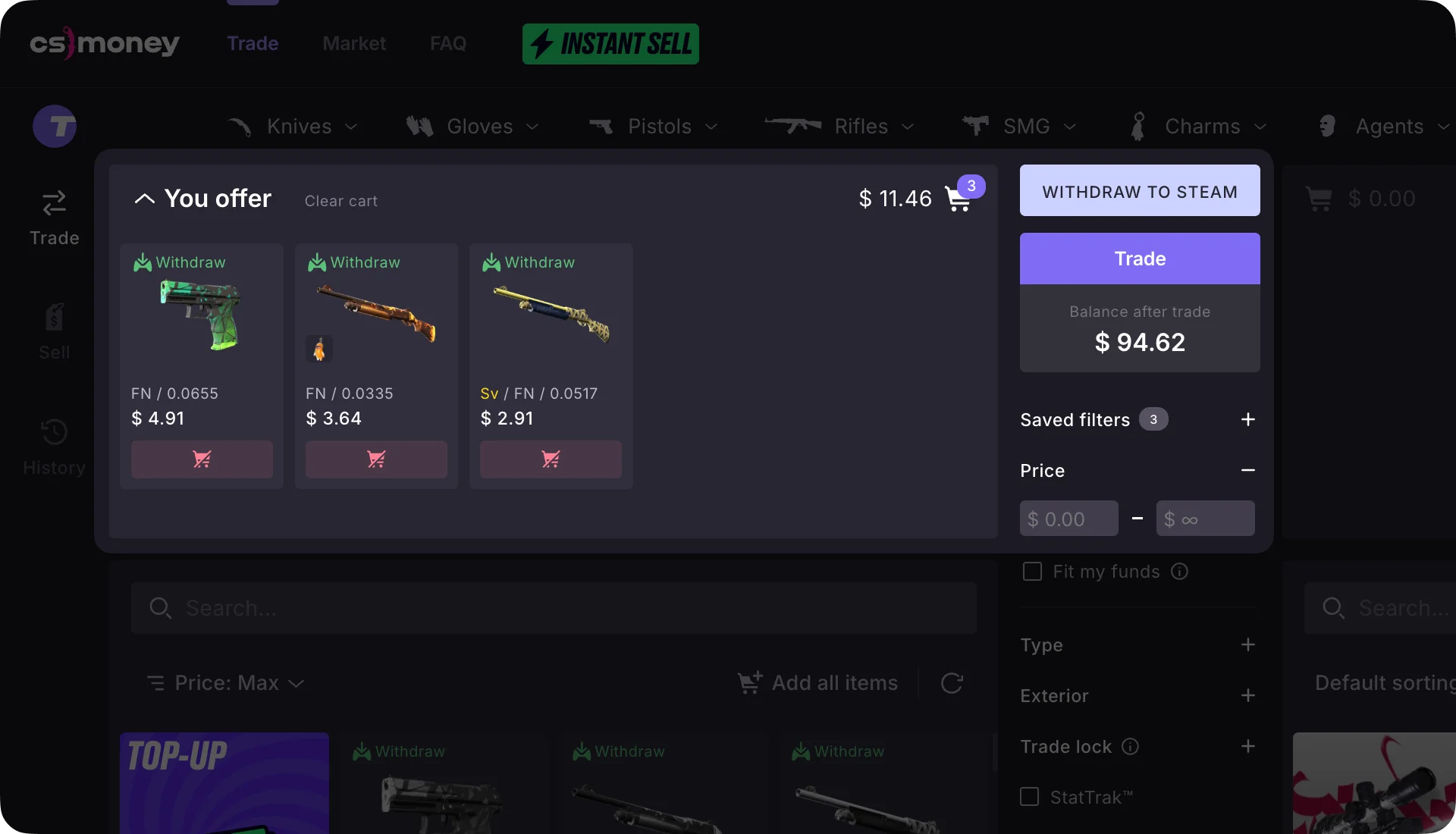Click Add all items
Viewport: 1456px width, 834px height.
[x=817, y=683]
